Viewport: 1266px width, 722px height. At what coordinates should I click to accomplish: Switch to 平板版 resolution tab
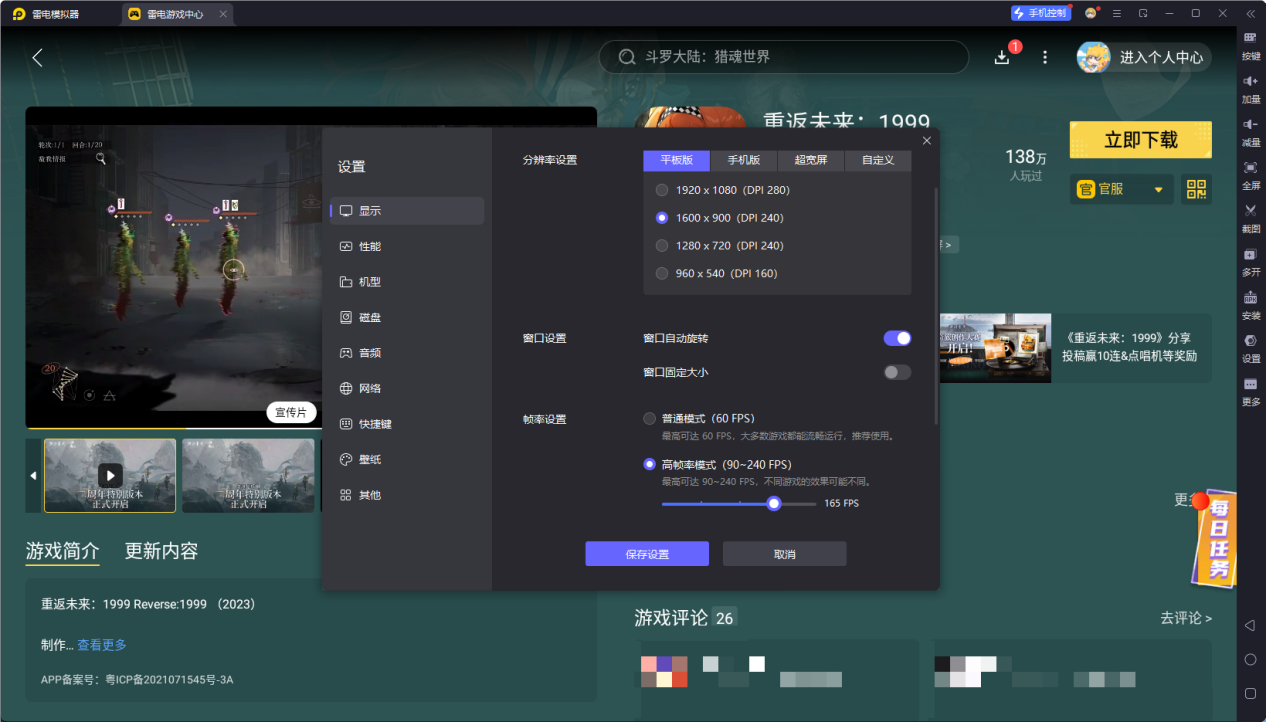coord(676,160)
